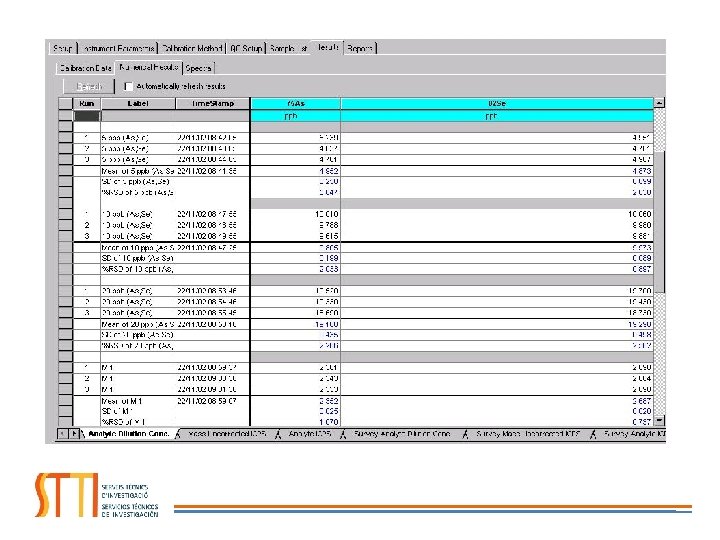The image size is (720, 540).
Task: Select the Numerical Results sub-tab
Action: 149,67
